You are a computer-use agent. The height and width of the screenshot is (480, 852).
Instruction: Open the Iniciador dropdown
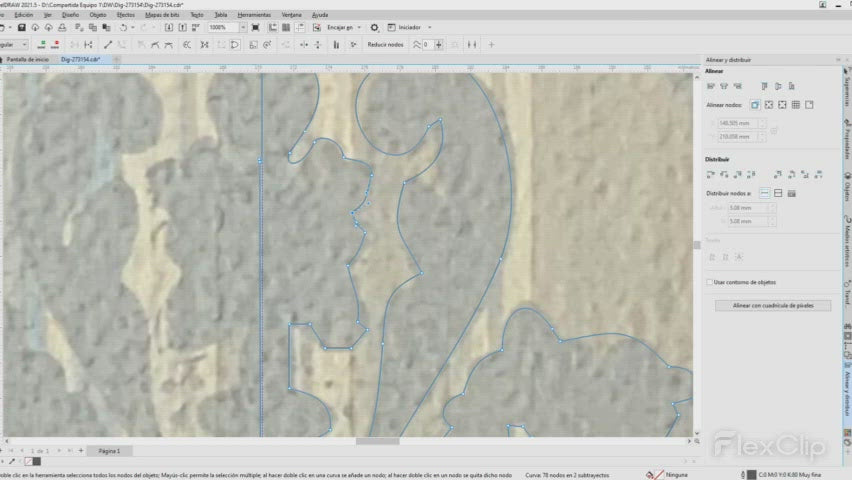430,28
